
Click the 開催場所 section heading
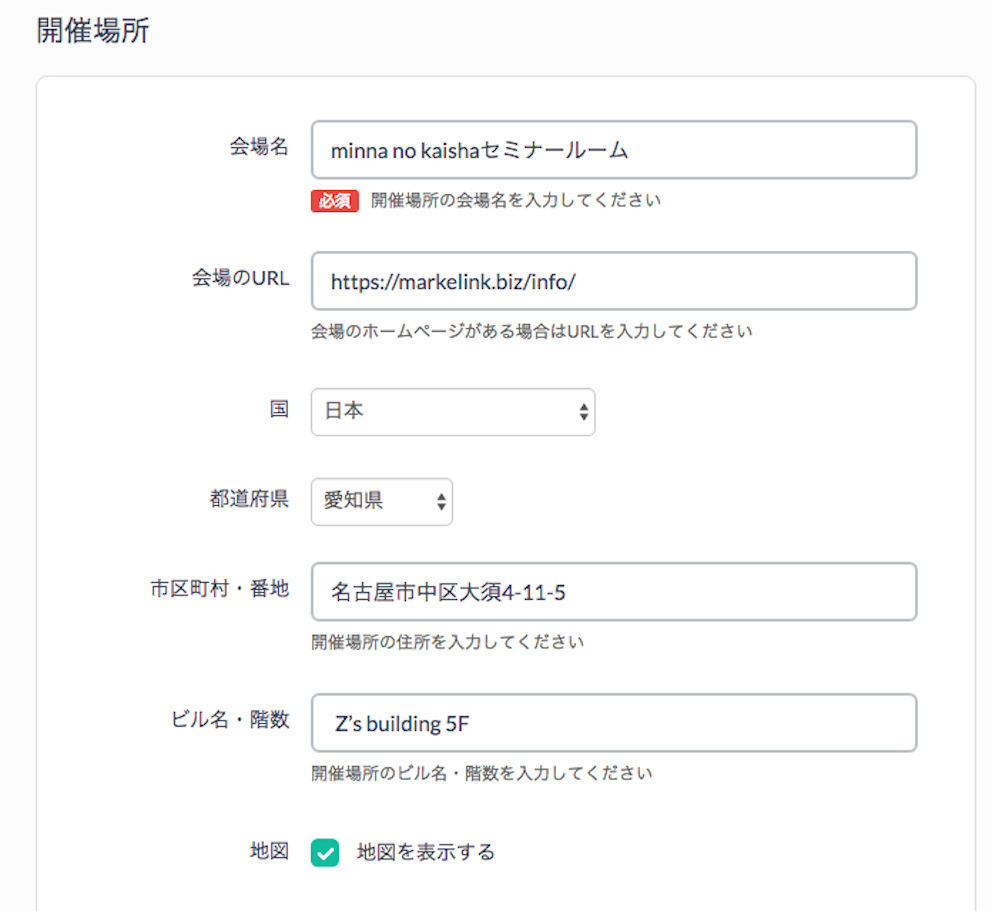tap(93, 30)
